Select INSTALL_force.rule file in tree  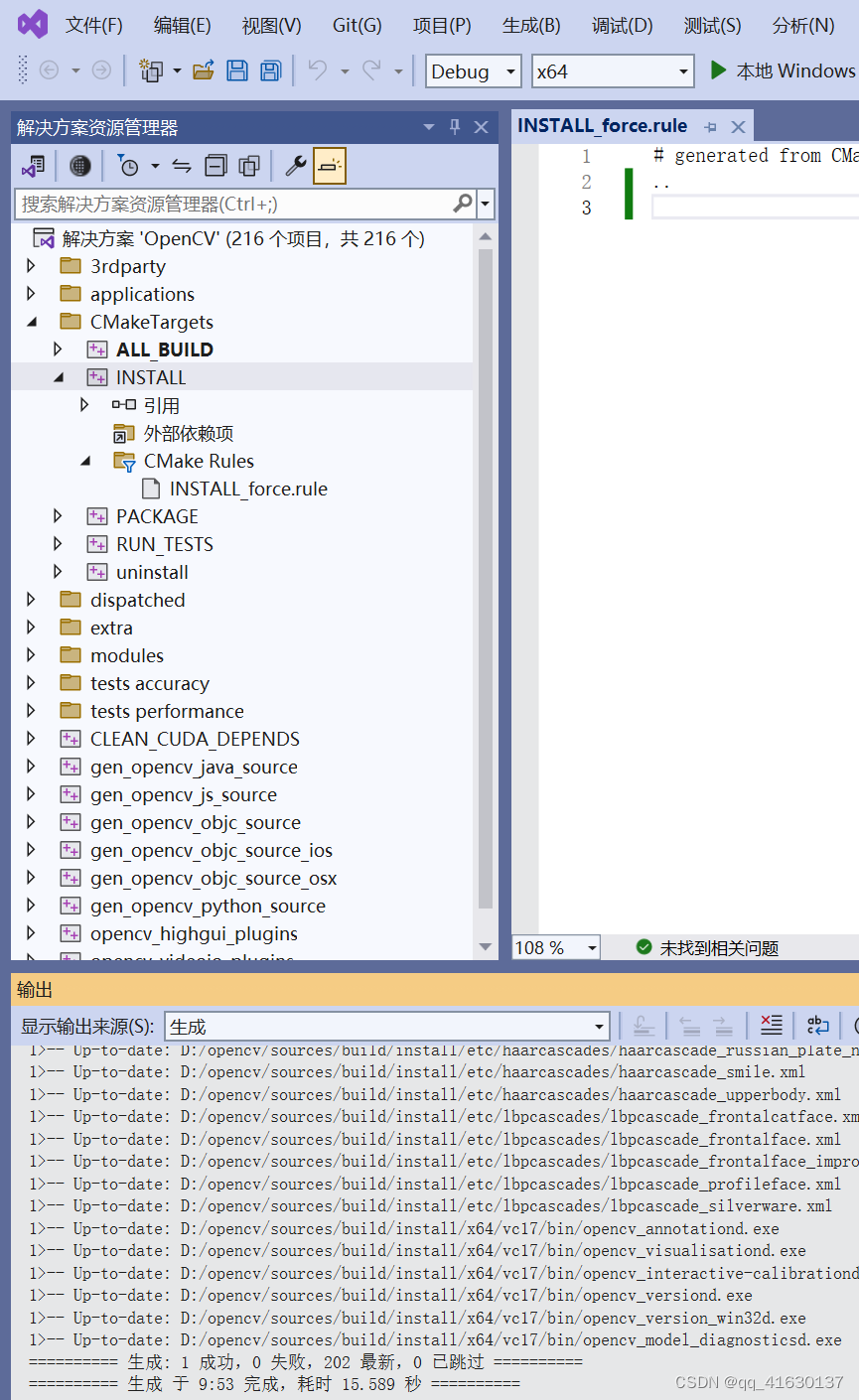tap(248, 489)
